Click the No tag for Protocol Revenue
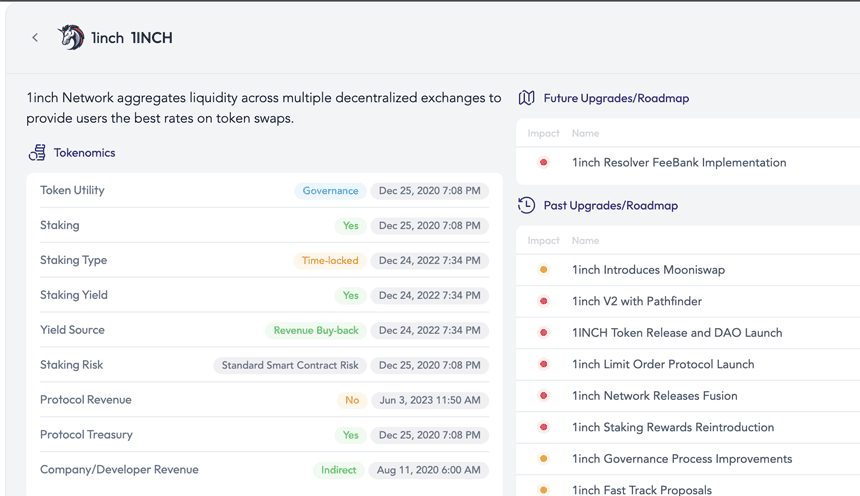The width and height of the screenshot is (860, 496). [352, 400]
